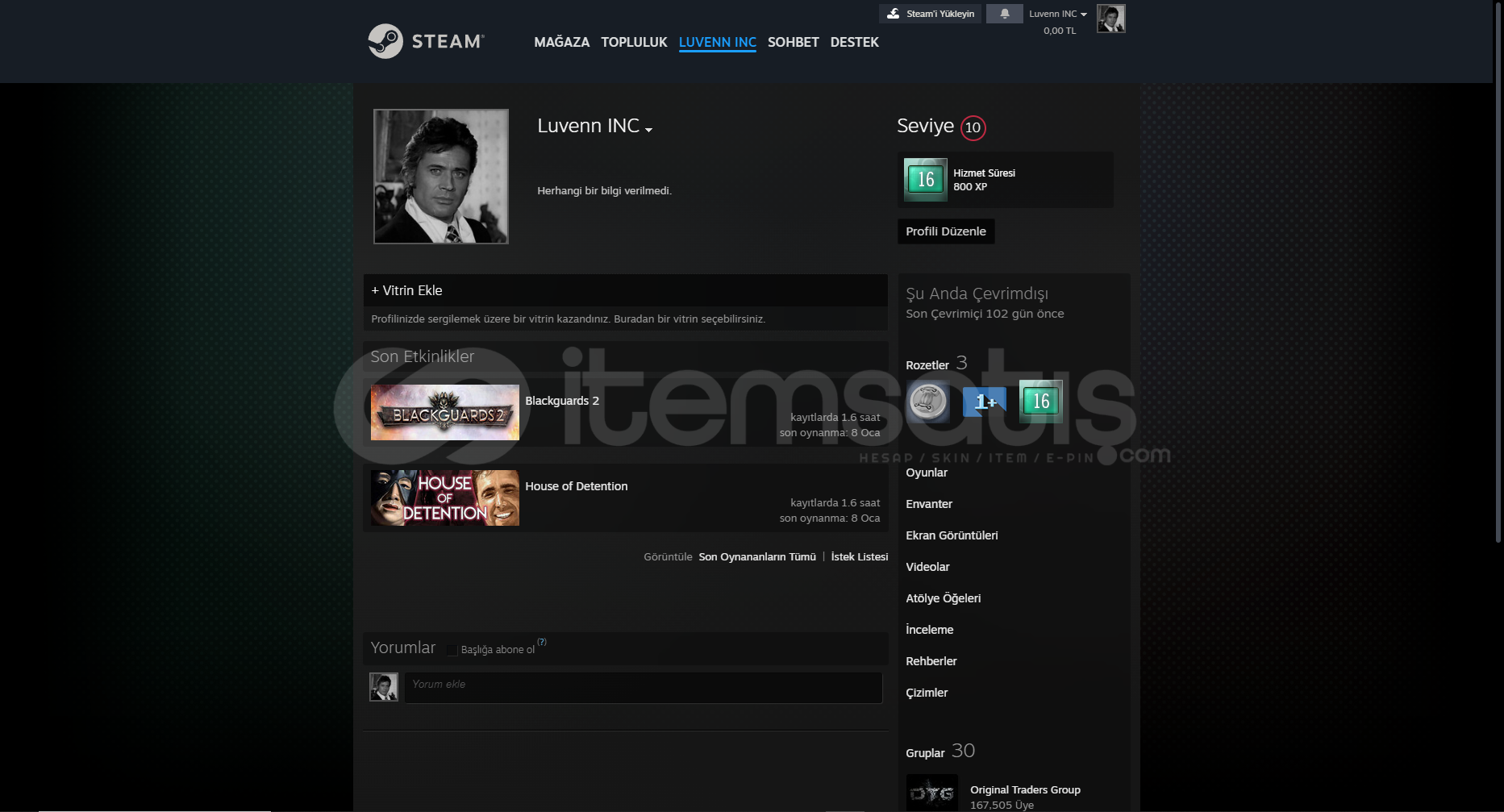Open the House of Detention game banner
The width and height of the screenshot is (1504, 812).
(x=445, y=498)
